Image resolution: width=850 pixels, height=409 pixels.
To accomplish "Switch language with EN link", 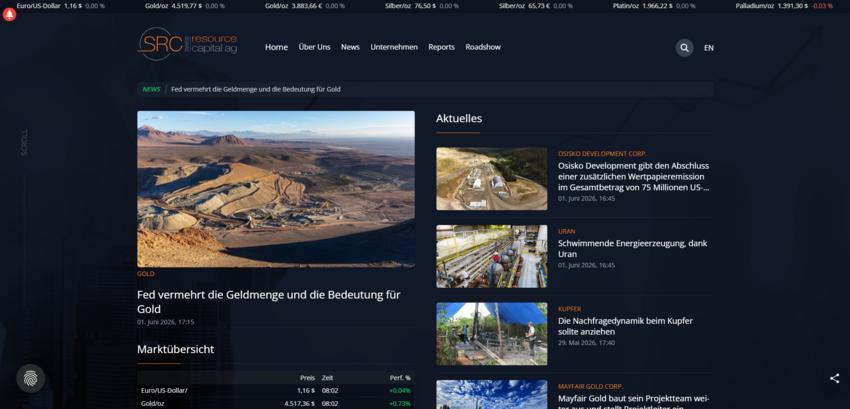I will click(x=709, y=48).
